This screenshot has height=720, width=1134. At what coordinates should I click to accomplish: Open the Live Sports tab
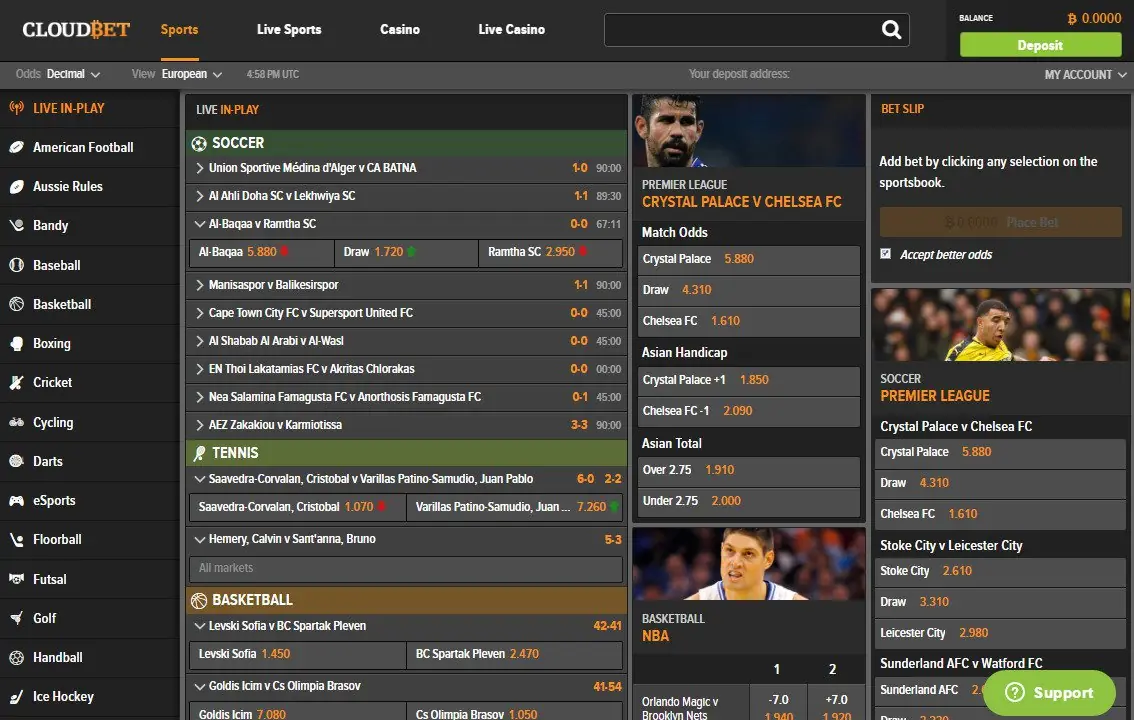click(x=289, y=30)
